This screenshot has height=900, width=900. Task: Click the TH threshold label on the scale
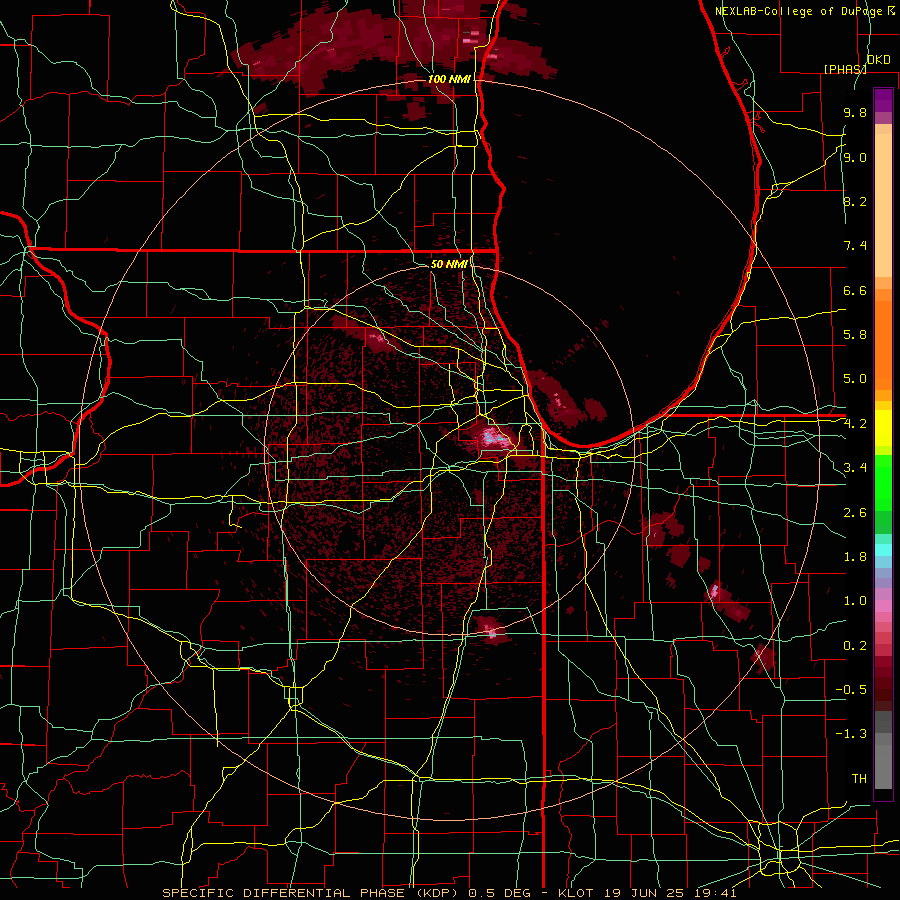pos(859,779)
